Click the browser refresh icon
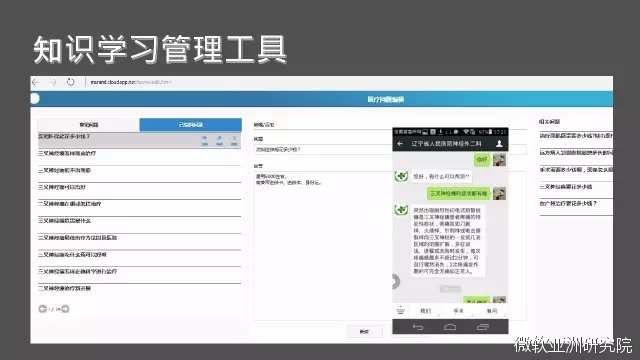Screen dimensions: 640x360 (x=71, y=82)
